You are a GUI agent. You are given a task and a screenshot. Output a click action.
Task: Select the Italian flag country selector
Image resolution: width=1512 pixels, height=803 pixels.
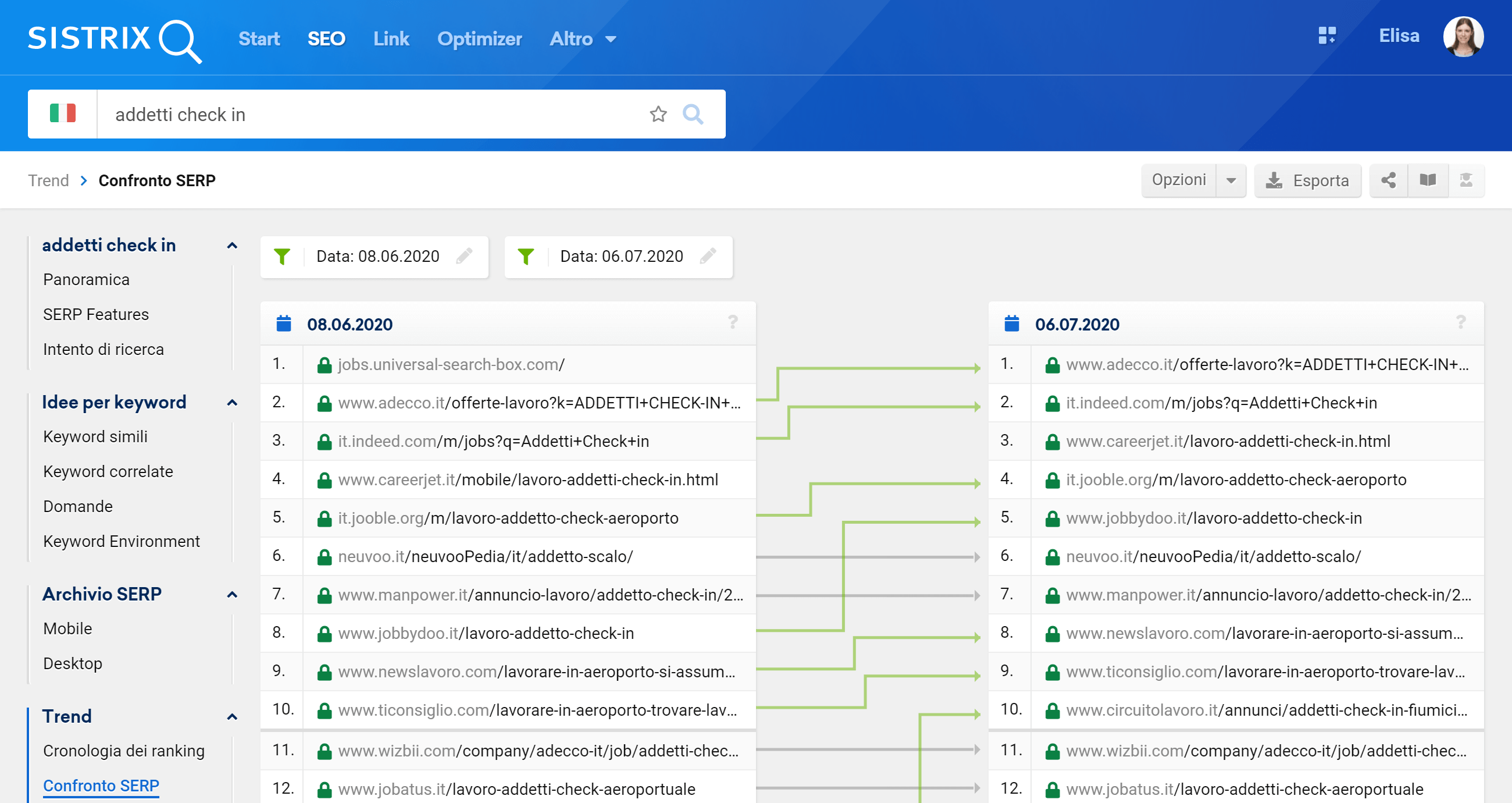[x=63, y=113]
